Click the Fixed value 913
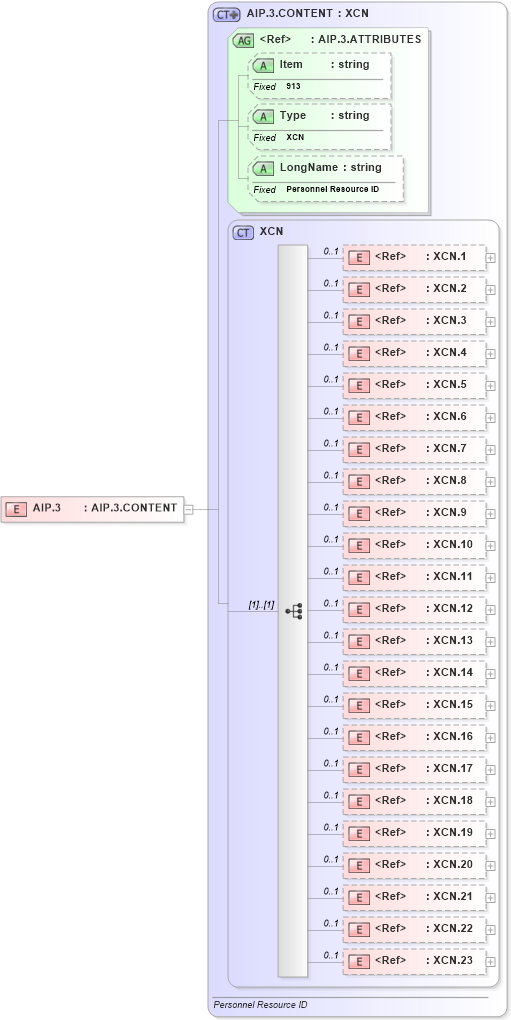Viewport: 511px width, 1020px height. (293, 87)
